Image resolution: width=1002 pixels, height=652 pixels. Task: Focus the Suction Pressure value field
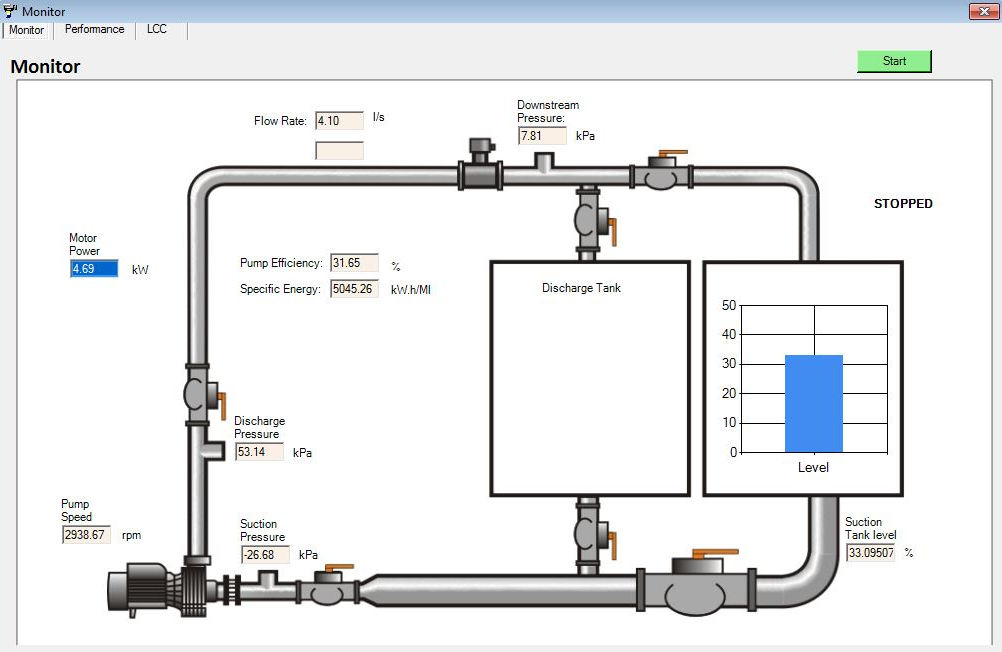click(x=265, y=555)
